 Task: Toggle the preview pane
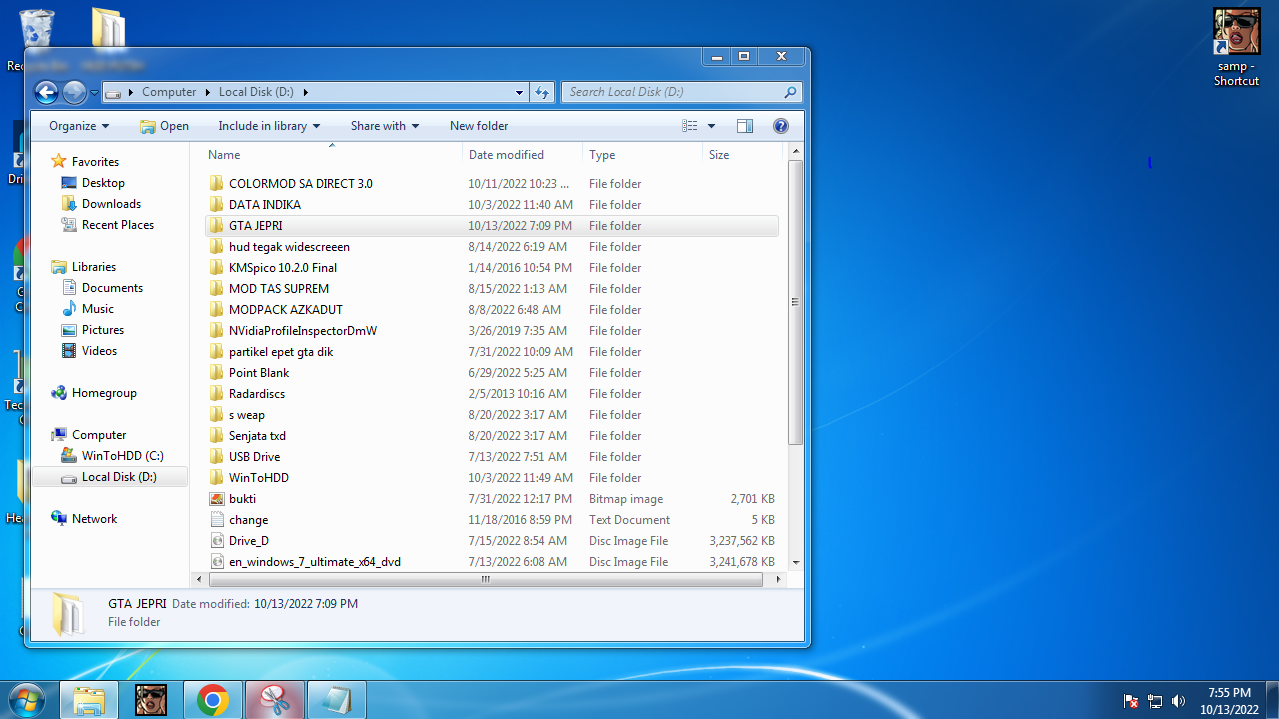coord(745,126)
